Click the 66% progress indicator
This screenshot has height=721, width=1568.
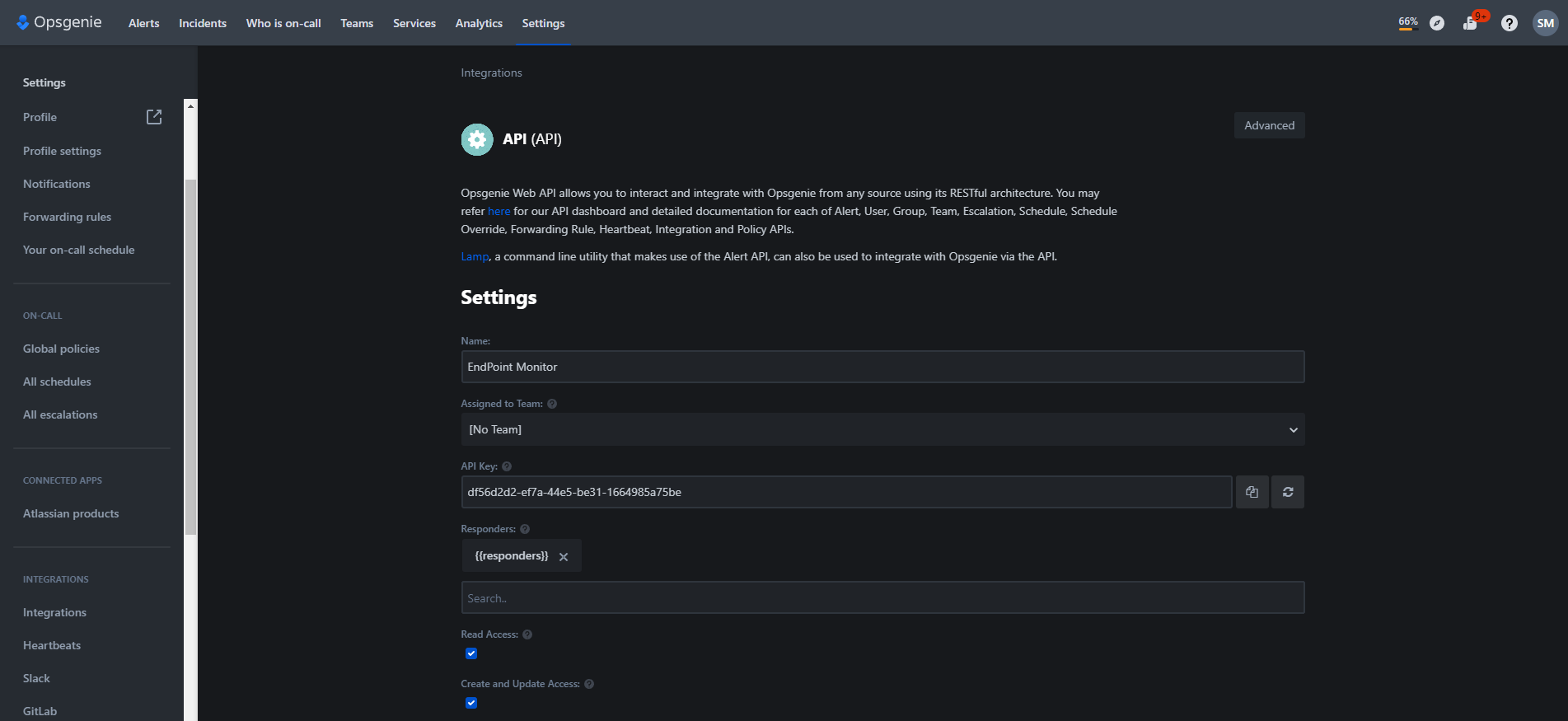coord(1408,22)
